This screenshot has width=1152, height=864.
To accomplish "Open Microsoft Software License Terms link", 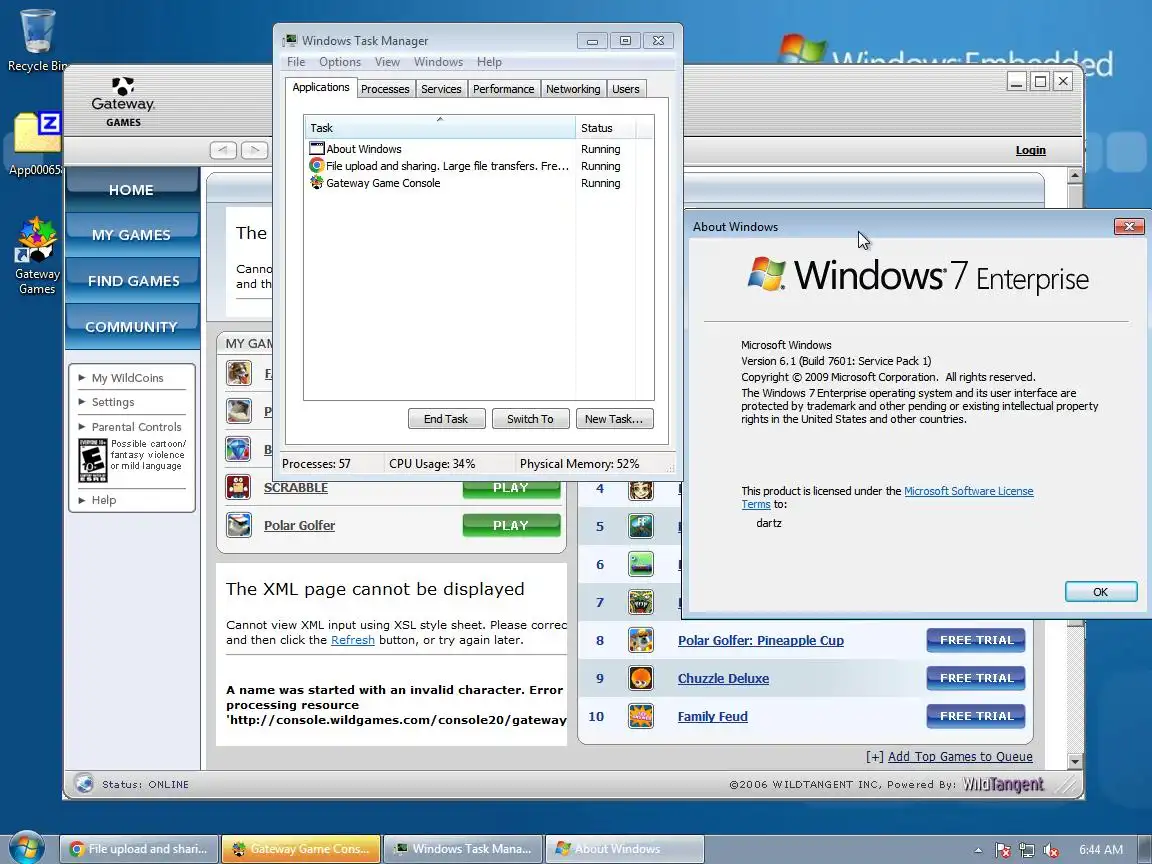I will [968, 491].
